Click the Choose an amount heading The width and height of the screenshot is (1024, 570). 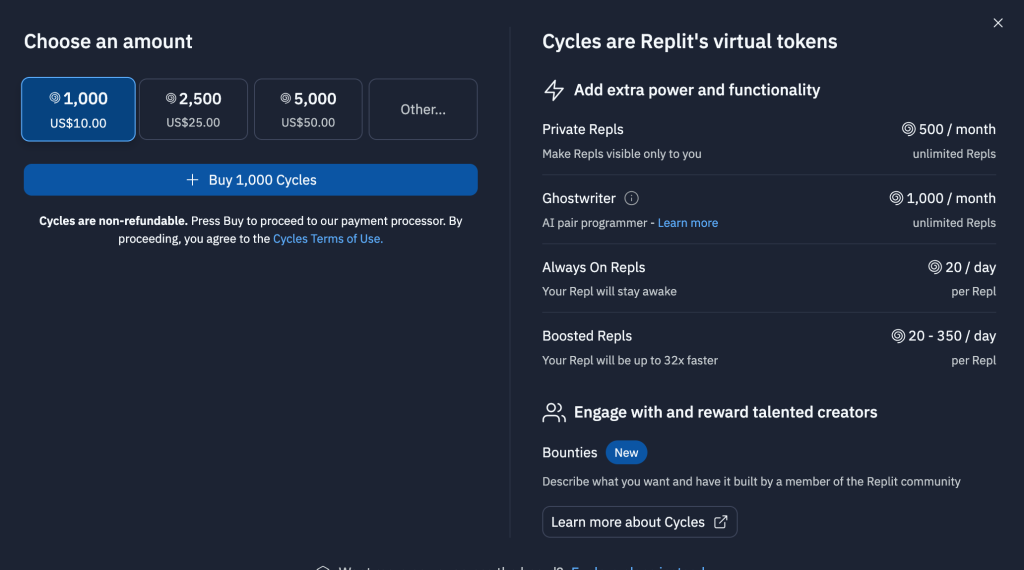click(108, 41)
